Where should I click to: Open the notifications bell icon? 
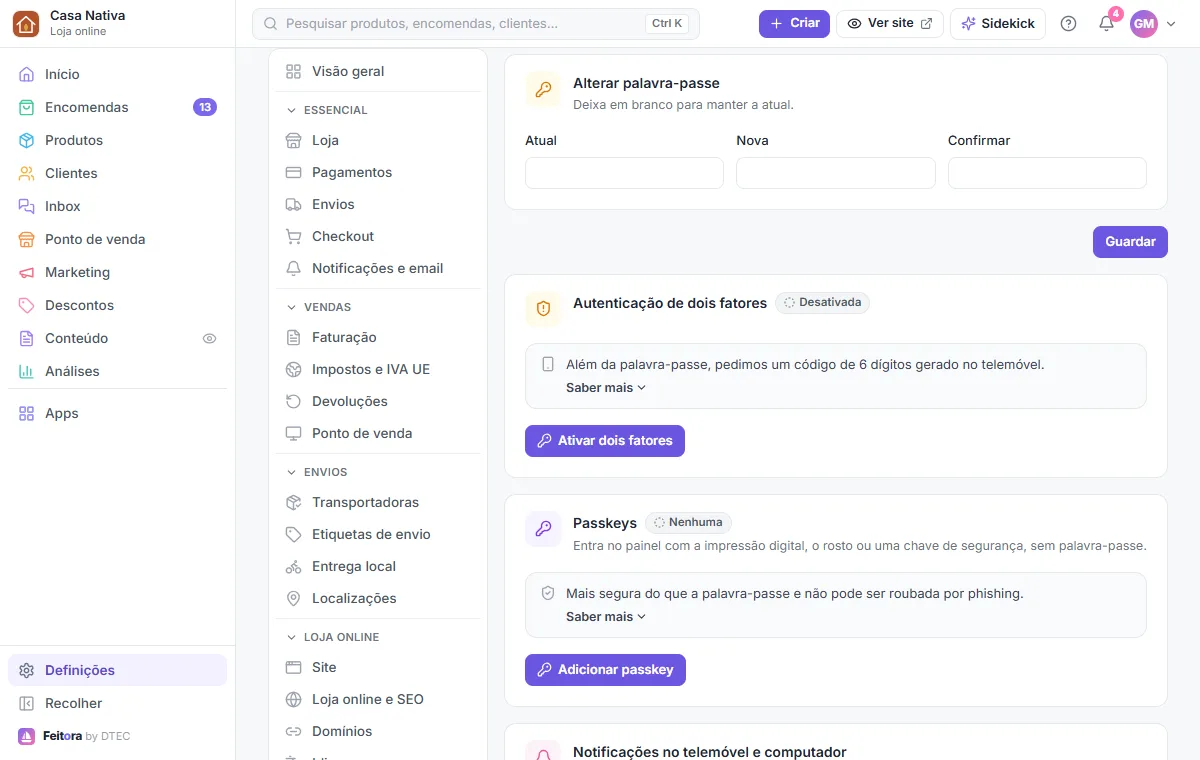(1106, 23)
